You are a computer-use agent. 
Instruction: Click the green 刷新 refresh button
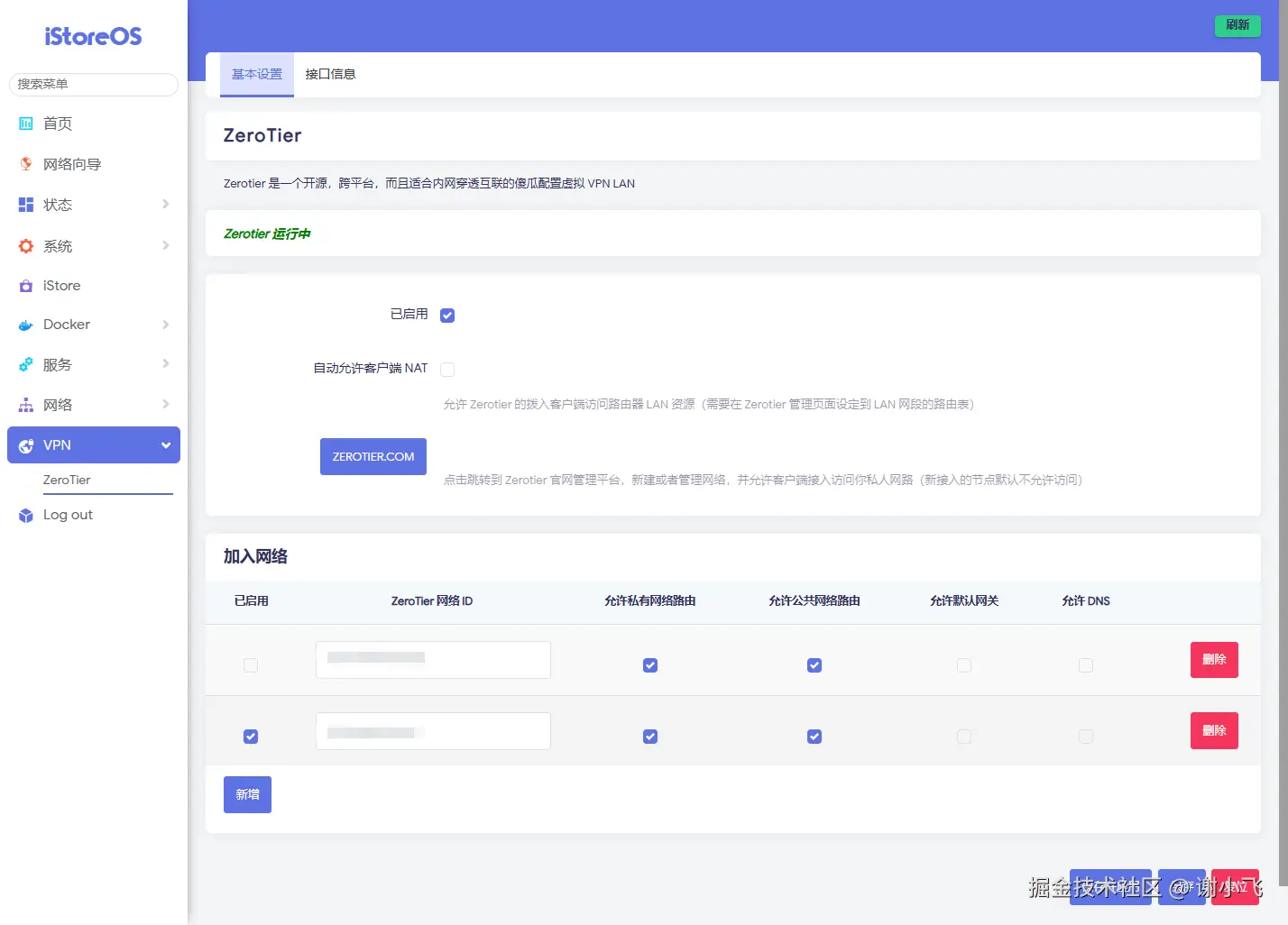(1237, 25)
